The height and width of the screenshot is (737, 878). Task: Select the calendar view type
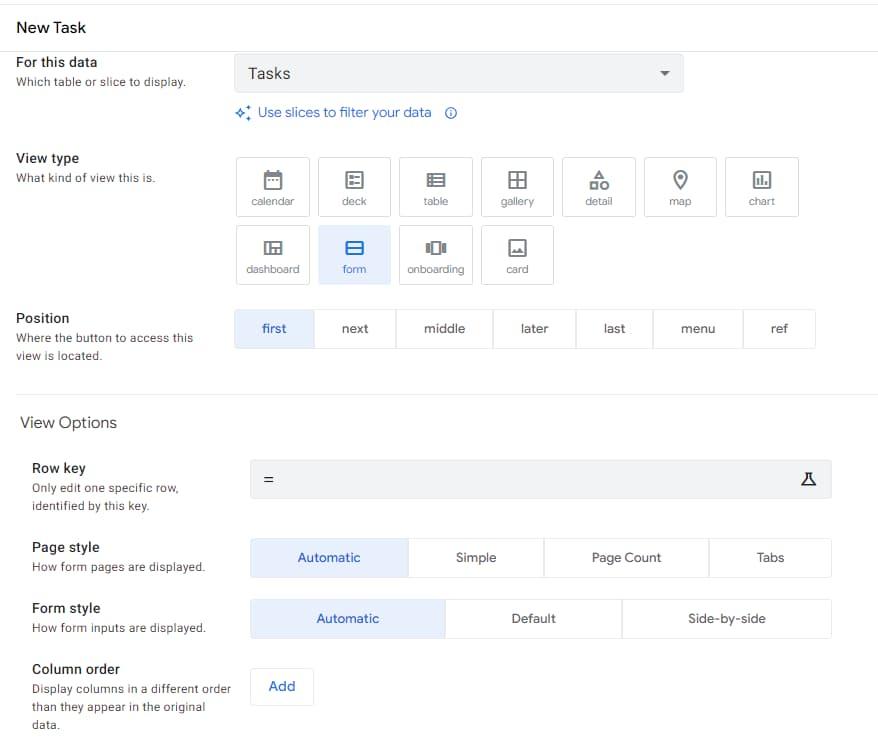(272, 187)
